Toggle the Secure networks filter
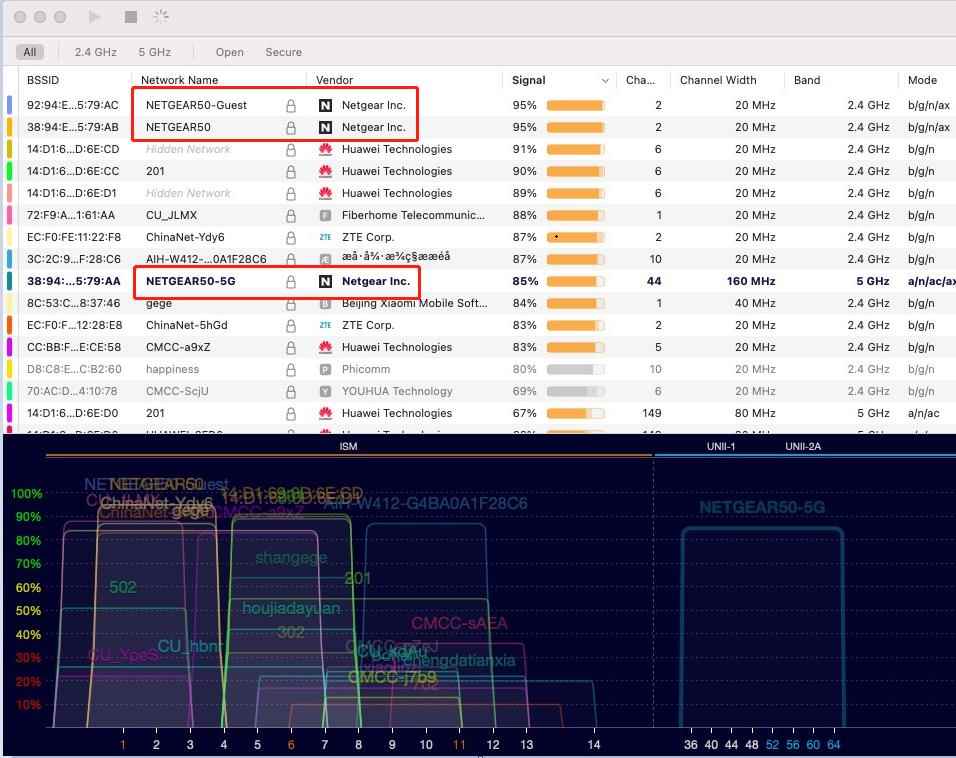956x758 pixels. click(283, 52)
